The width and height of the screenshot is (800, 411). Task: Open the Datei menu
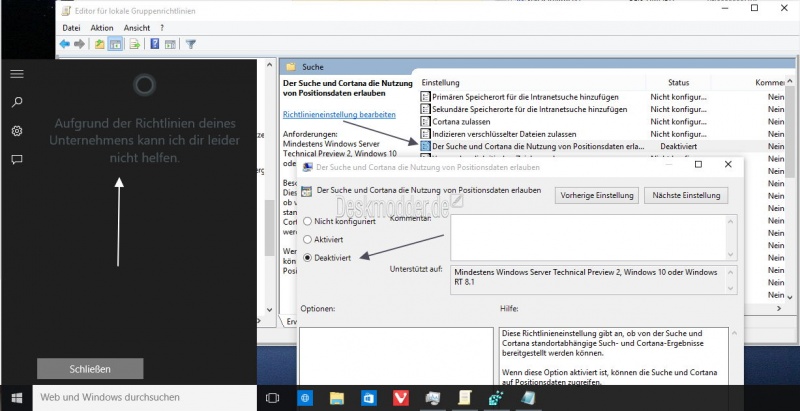click(71, 28)
